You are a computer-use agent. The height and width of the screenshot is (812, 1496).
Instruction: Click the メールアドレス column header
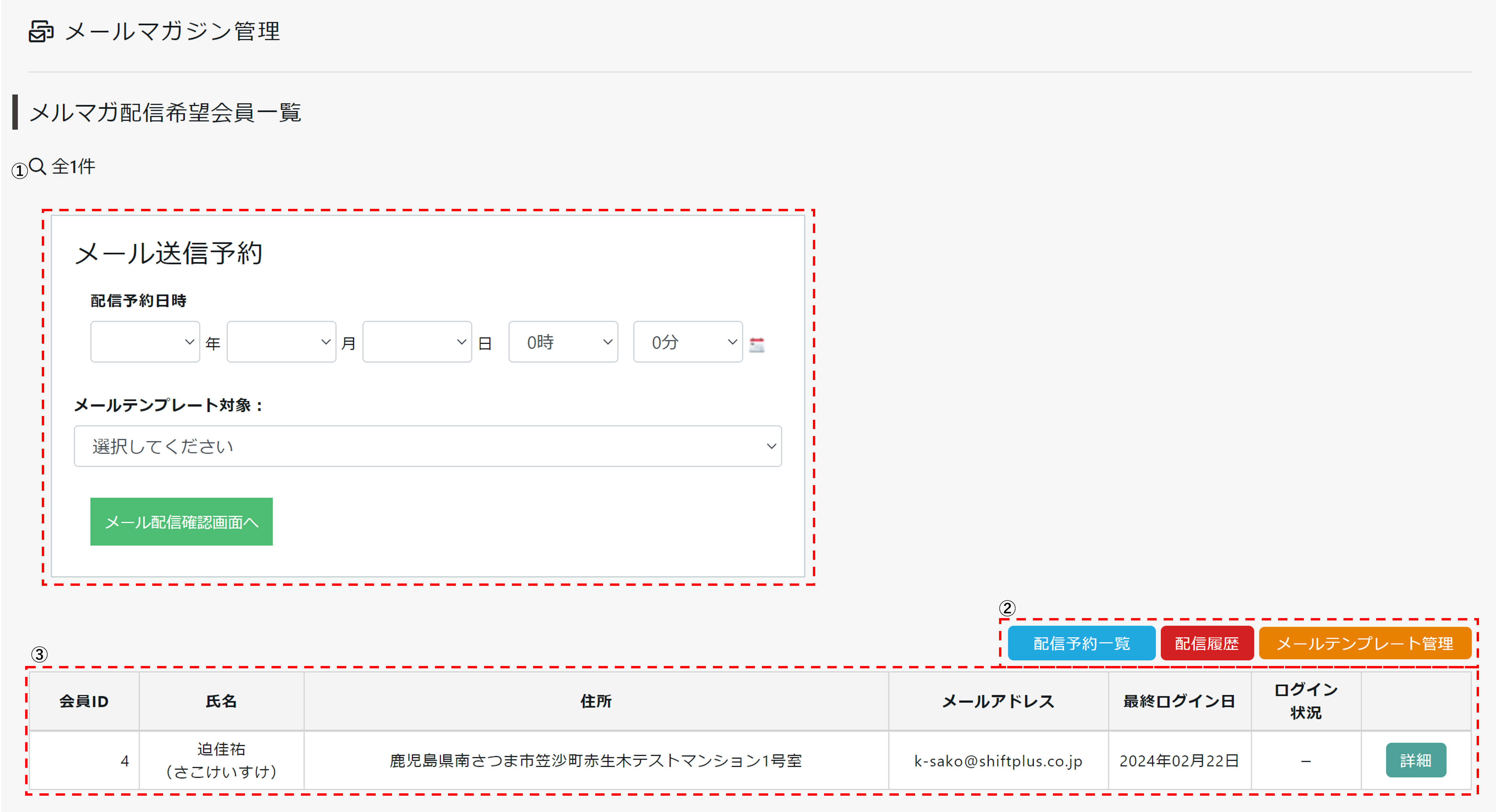pos(998,701)
